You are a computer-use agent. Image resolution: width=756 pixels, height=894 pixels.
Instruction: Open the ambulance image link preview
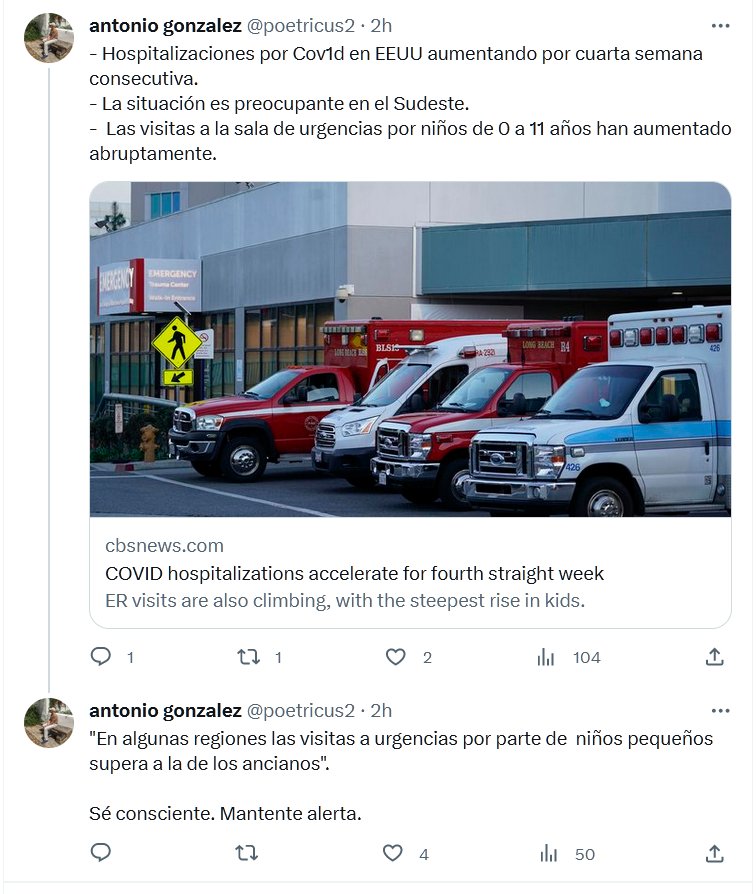[x=410, y=349]
